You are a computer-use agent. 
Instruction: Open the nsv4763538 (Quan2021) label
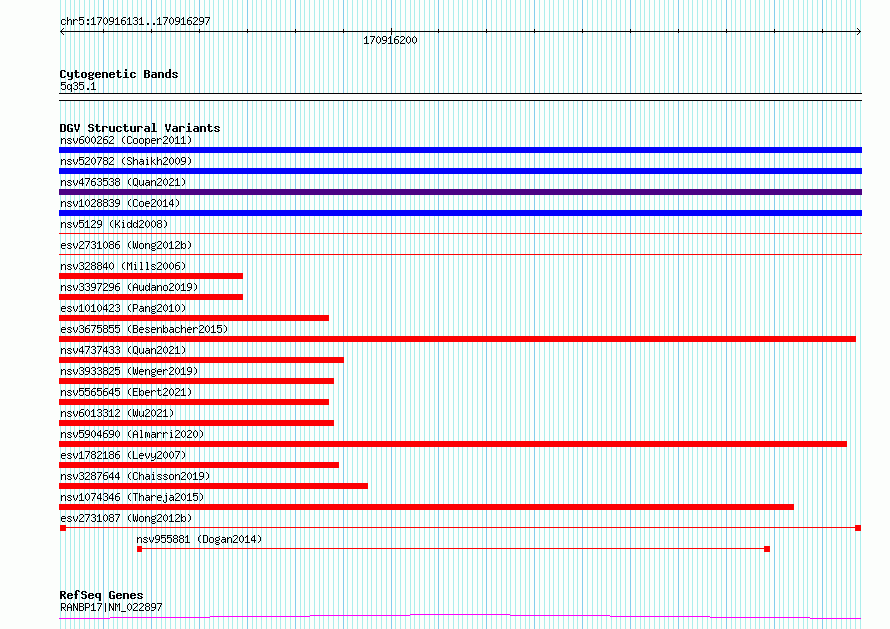[x=123, y=182]
